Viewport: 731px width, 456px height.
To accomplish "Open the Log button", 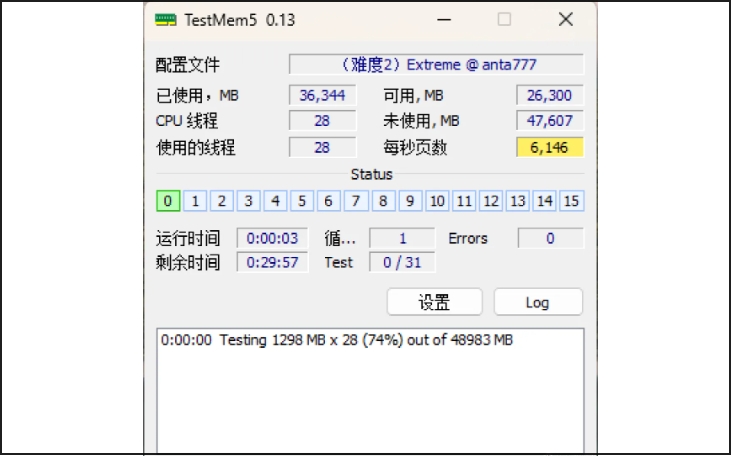I will [x=538, y=302].
